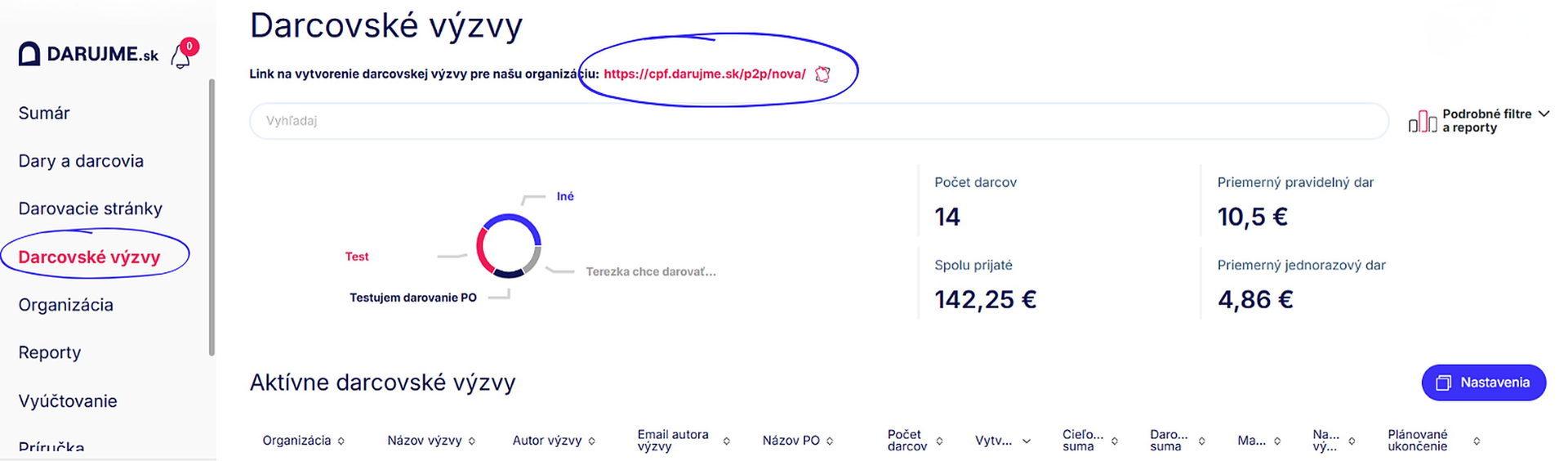
Task: Click the 142,25 € total value
Action: click(986, 299)
